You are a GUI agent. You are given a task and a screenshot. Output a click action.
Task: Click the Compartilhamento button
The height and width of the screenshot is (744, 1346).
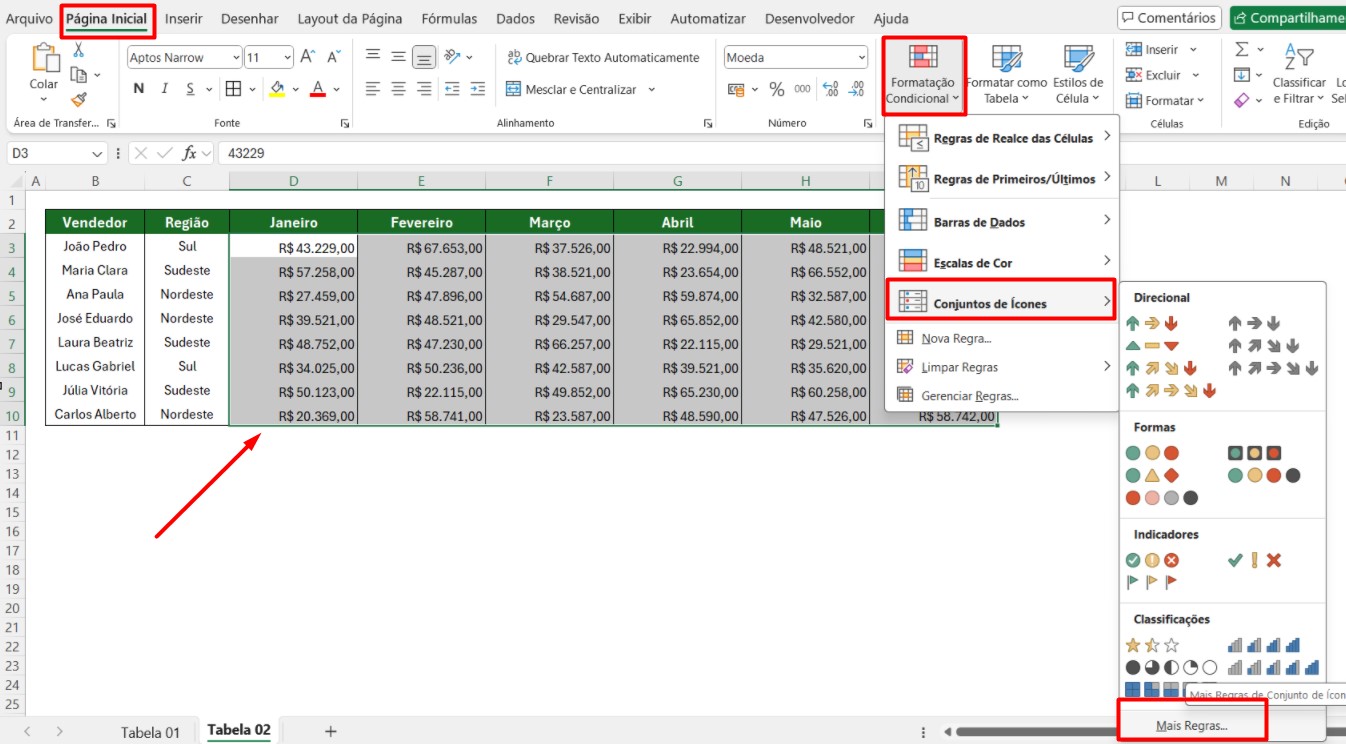pyautogui.click(x=1290, y=18)
